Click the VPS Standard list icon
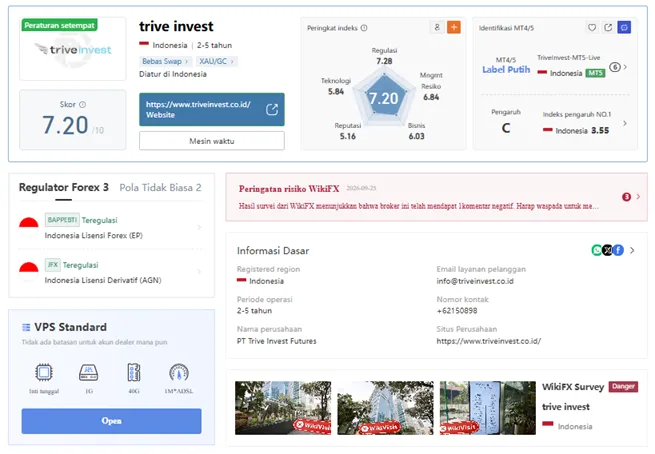The height and width of the screenshot is (454, 655). (x=26, y=327)
